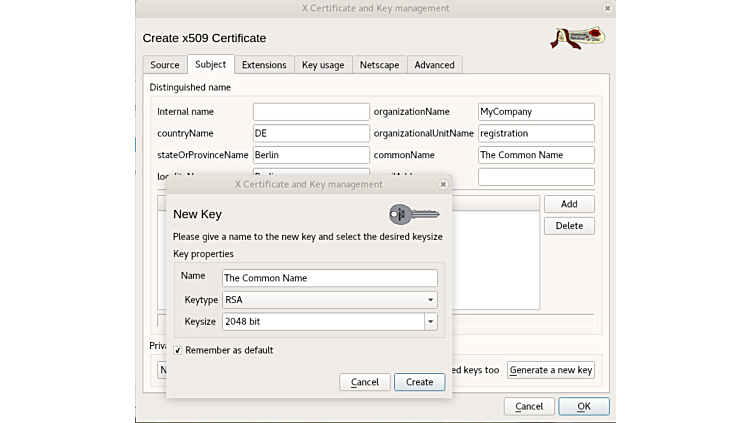Click the organizationName field containing MyCompany
752x423 pixels.
(535, 112)
